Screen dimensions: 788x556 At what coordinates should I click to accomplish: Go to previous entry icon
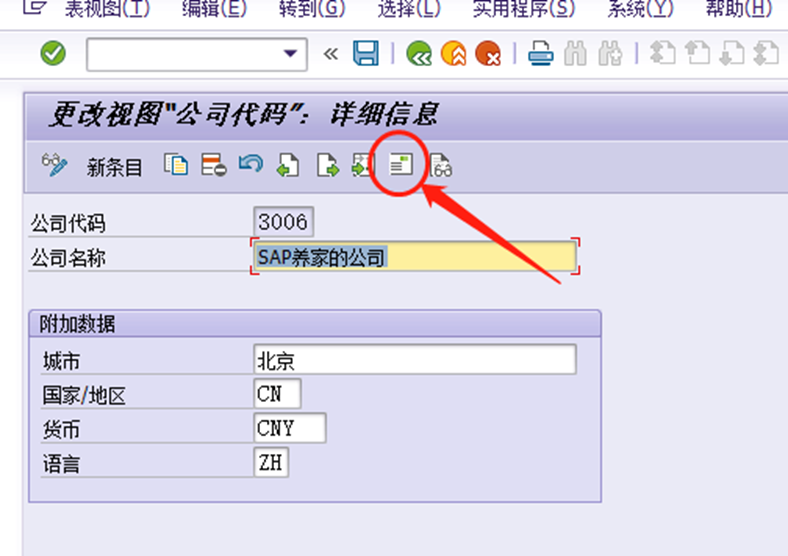[288, 165]
